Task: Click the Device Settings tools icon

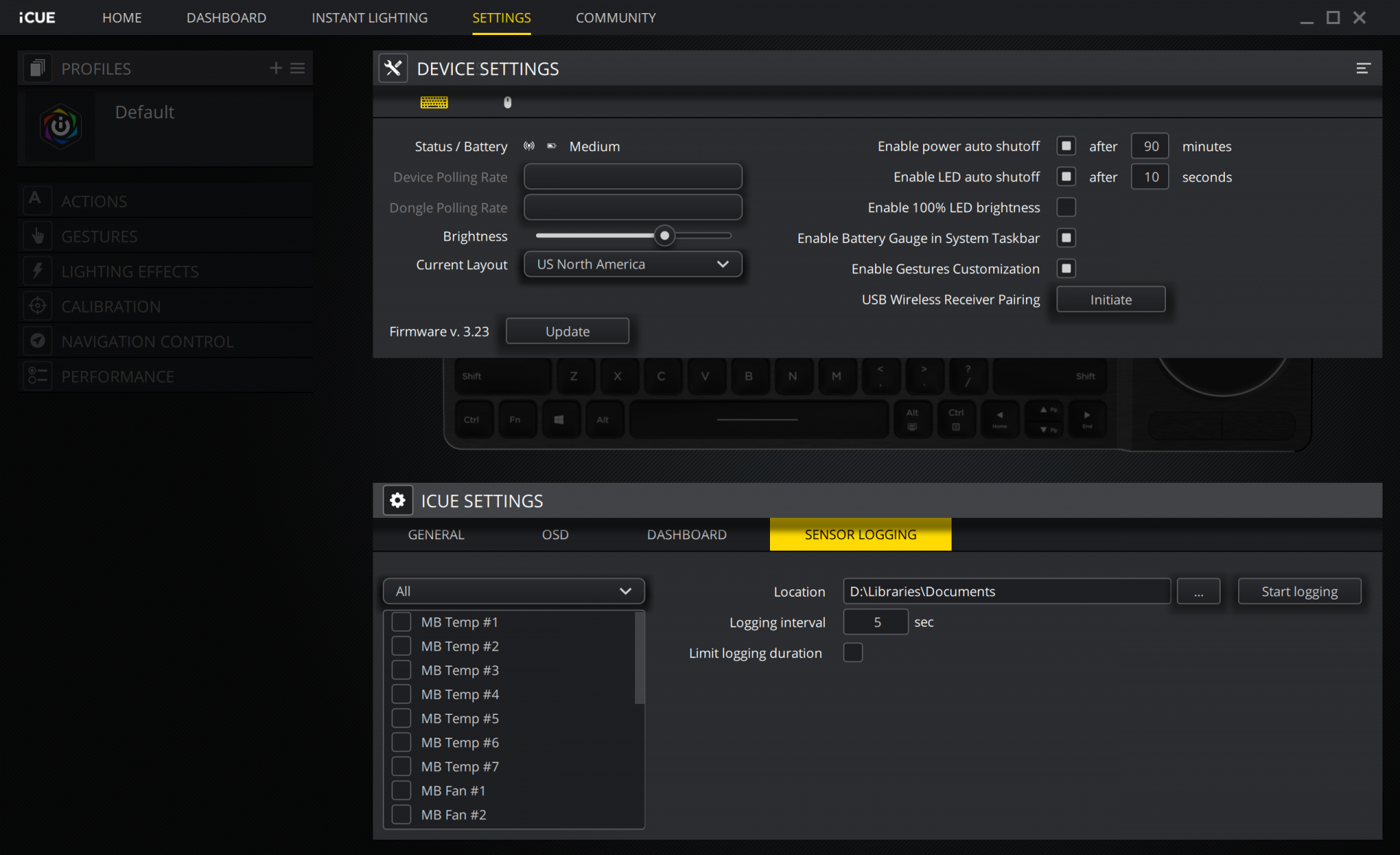Action: [393, 69]
